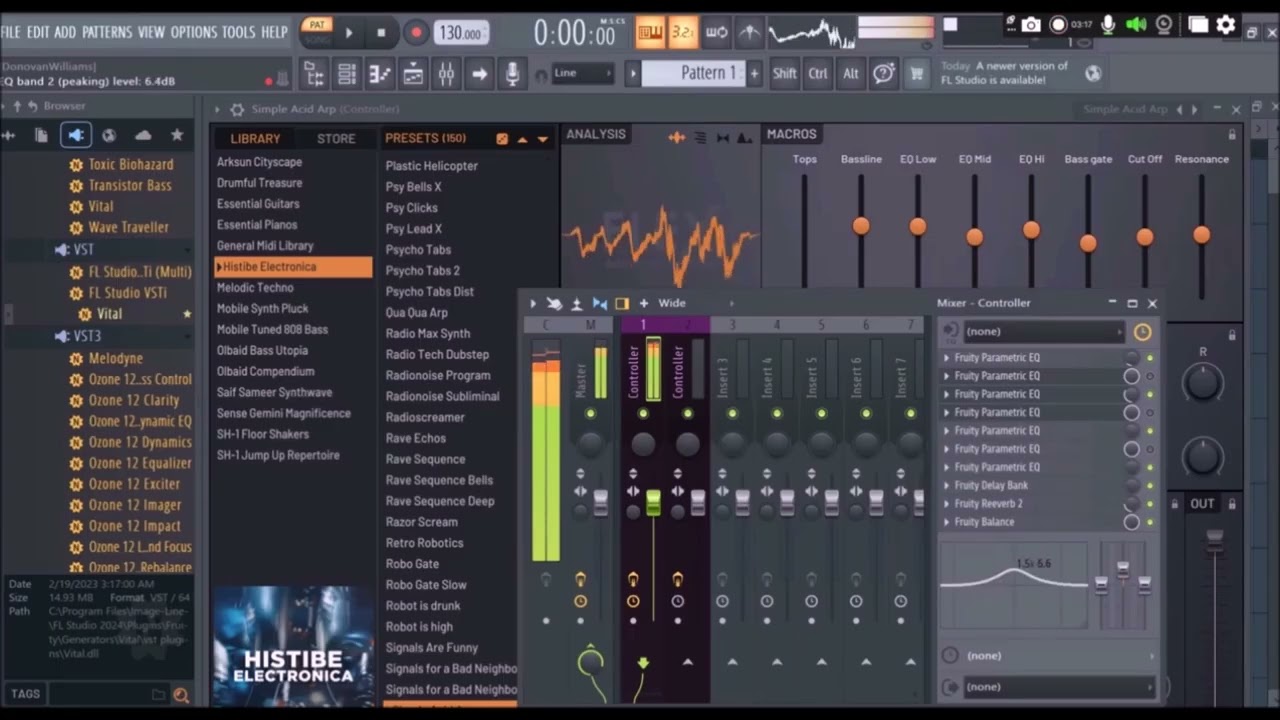Click the search magnifier icon beside Tags
1280x720 pixels.
pyautogui.click(x=181, y=695)
